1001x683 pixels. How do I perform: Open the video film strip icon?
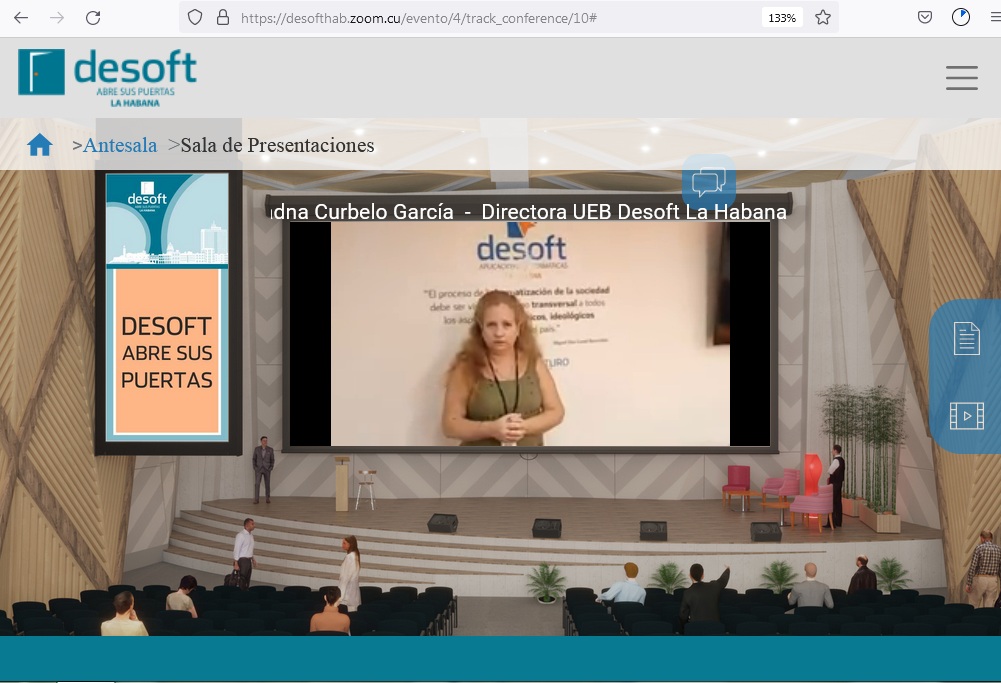[967, 416]
